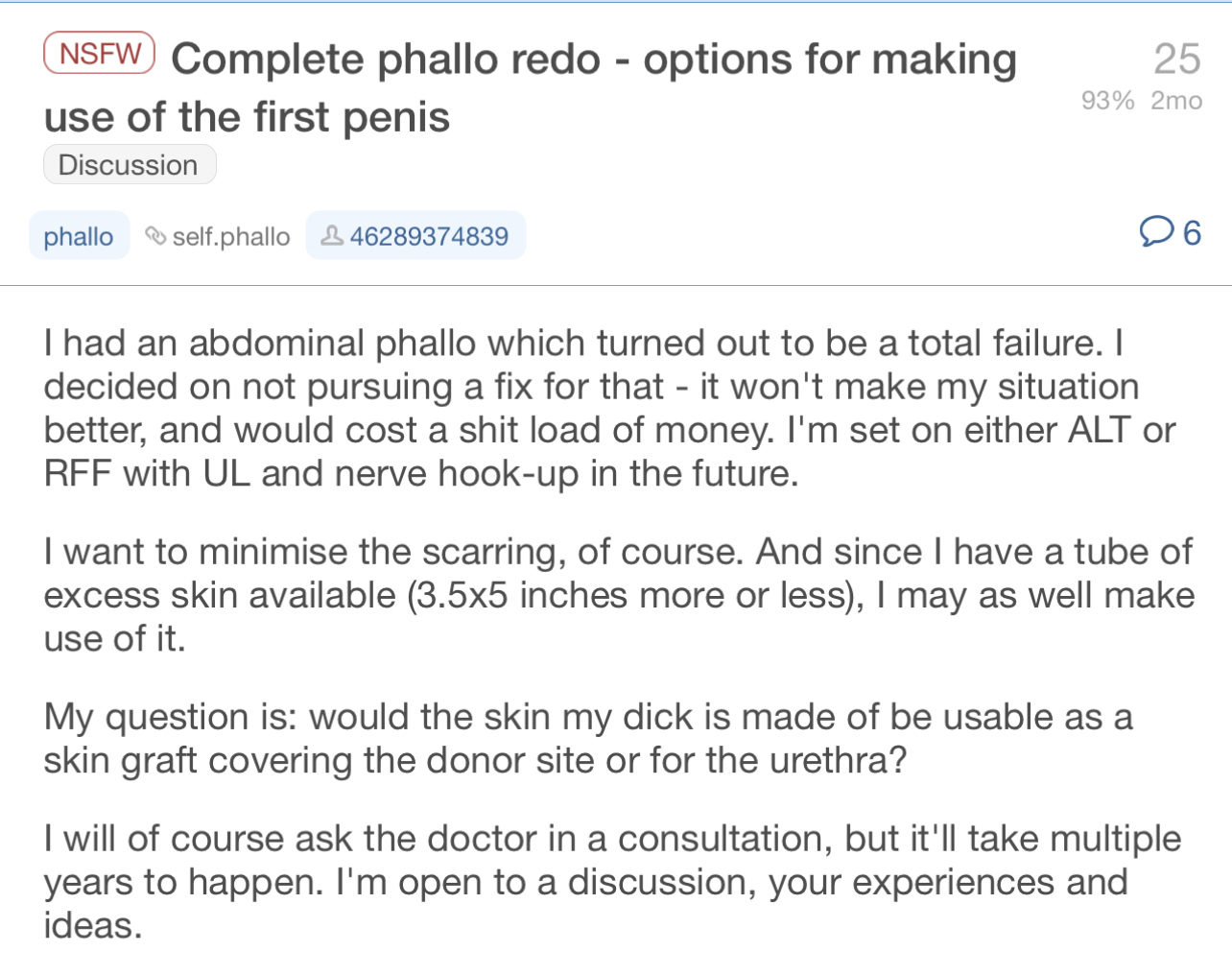Click the paragraph starting 'I want to minimise'
The image size is (1232, 975).
(619, 595)
